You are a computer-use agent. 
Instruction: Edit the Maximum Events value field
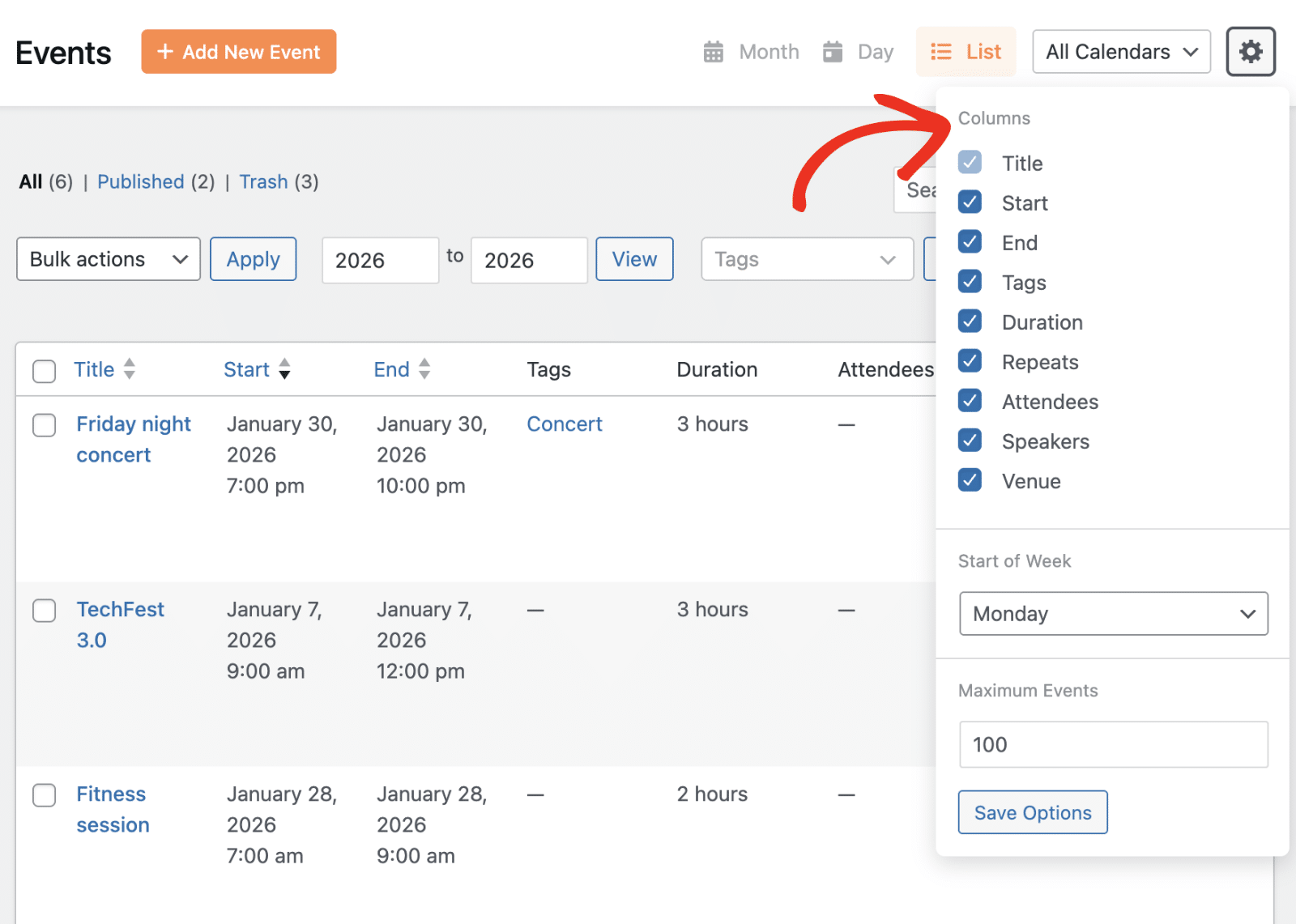point(1113,744)
